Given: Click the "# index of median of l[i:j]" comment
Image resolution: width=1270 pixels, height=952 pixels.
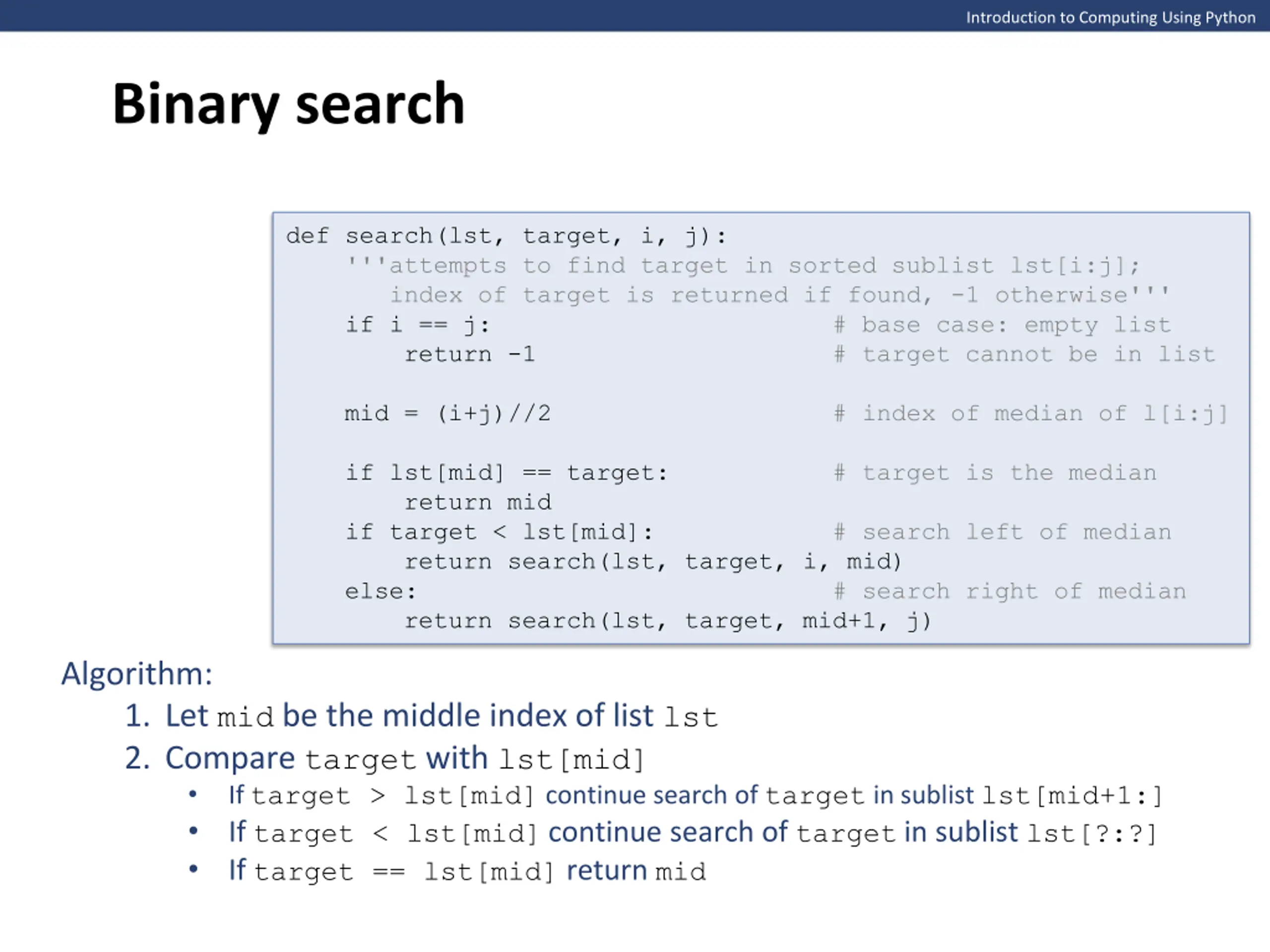Looking at the screenshot, I should click(1030, 414).
